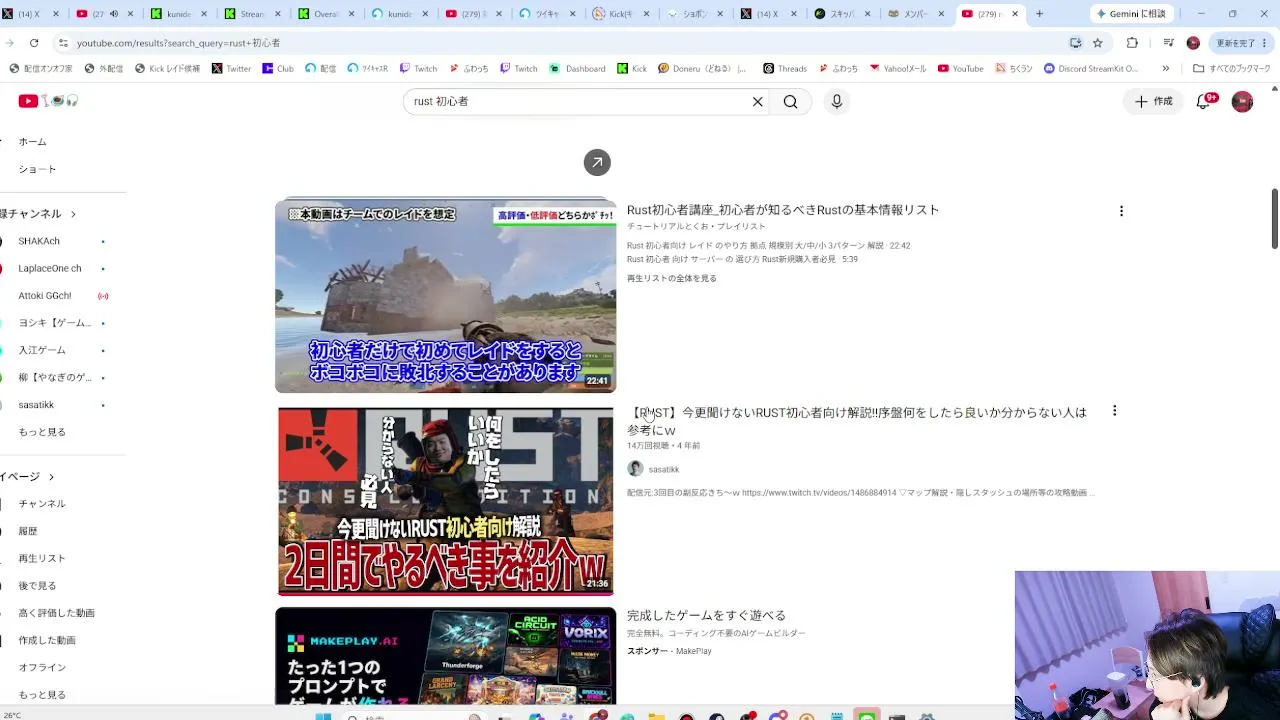Viewport: 1280px width, 720px height.
Task: Play the 2日間でやるべき事 video thumbnail
Action: [x=445, y=501]
